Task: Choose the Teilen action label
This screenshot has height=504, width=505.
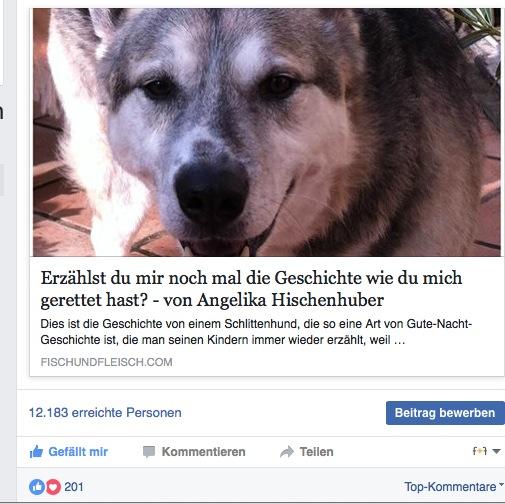Action: coord(316,452)
